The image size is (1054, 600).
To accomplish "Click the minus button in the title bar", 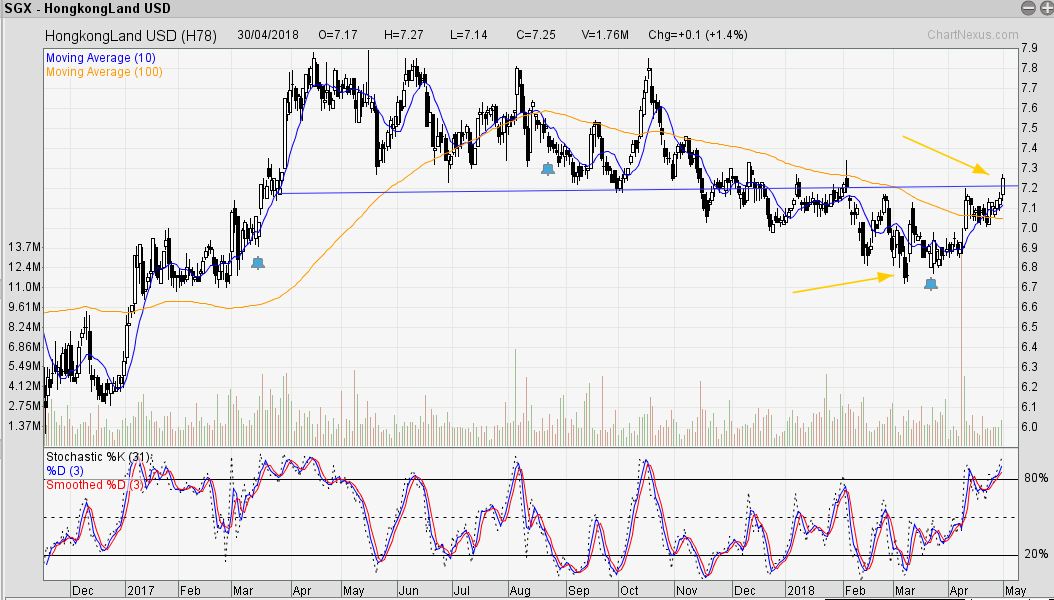I will coord(1028,8).
